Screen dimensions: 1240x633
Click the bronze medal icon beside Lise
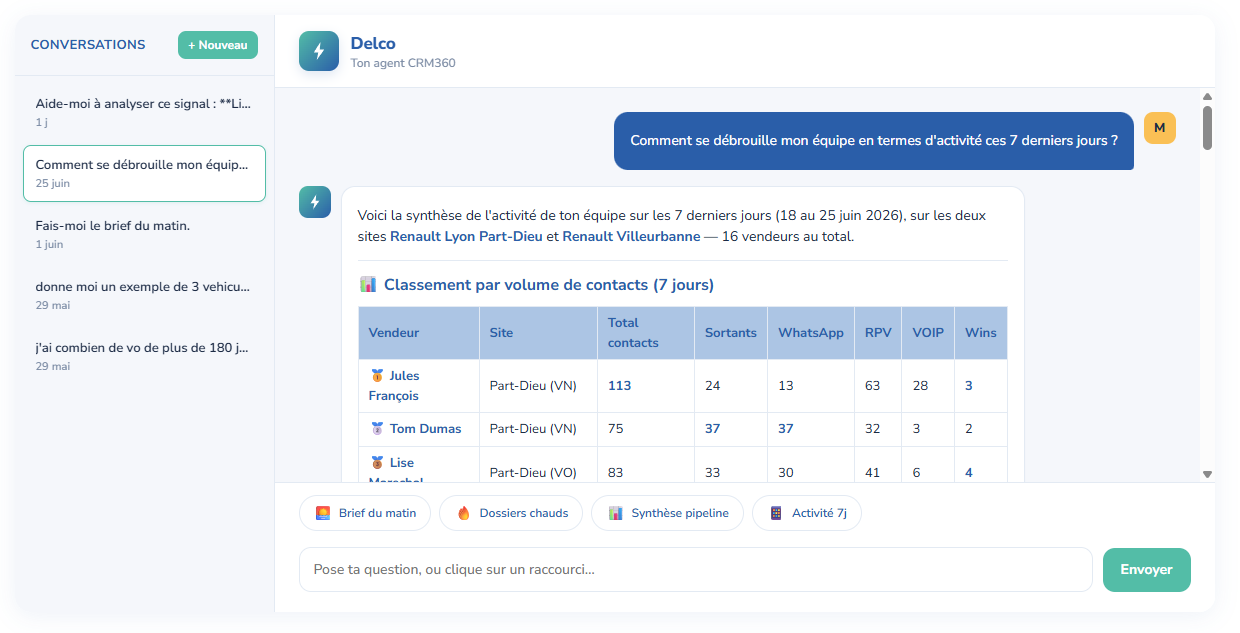click(x=377, y=463)
